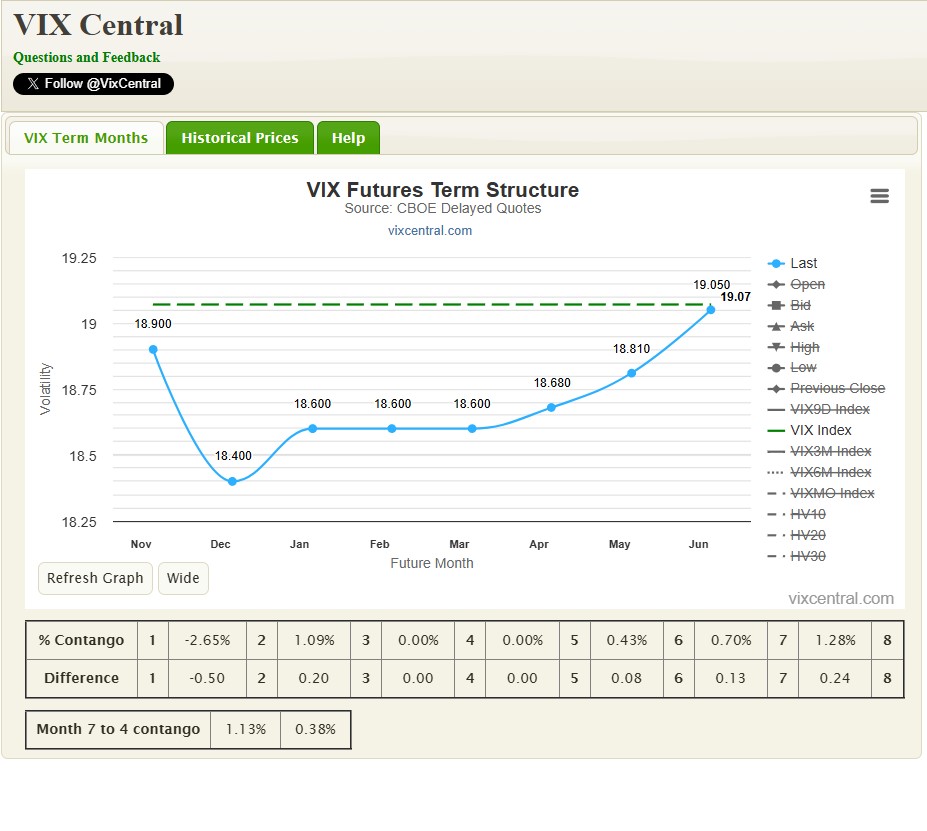
Task: Select the VIX Term Months tab
Action: 86,138
